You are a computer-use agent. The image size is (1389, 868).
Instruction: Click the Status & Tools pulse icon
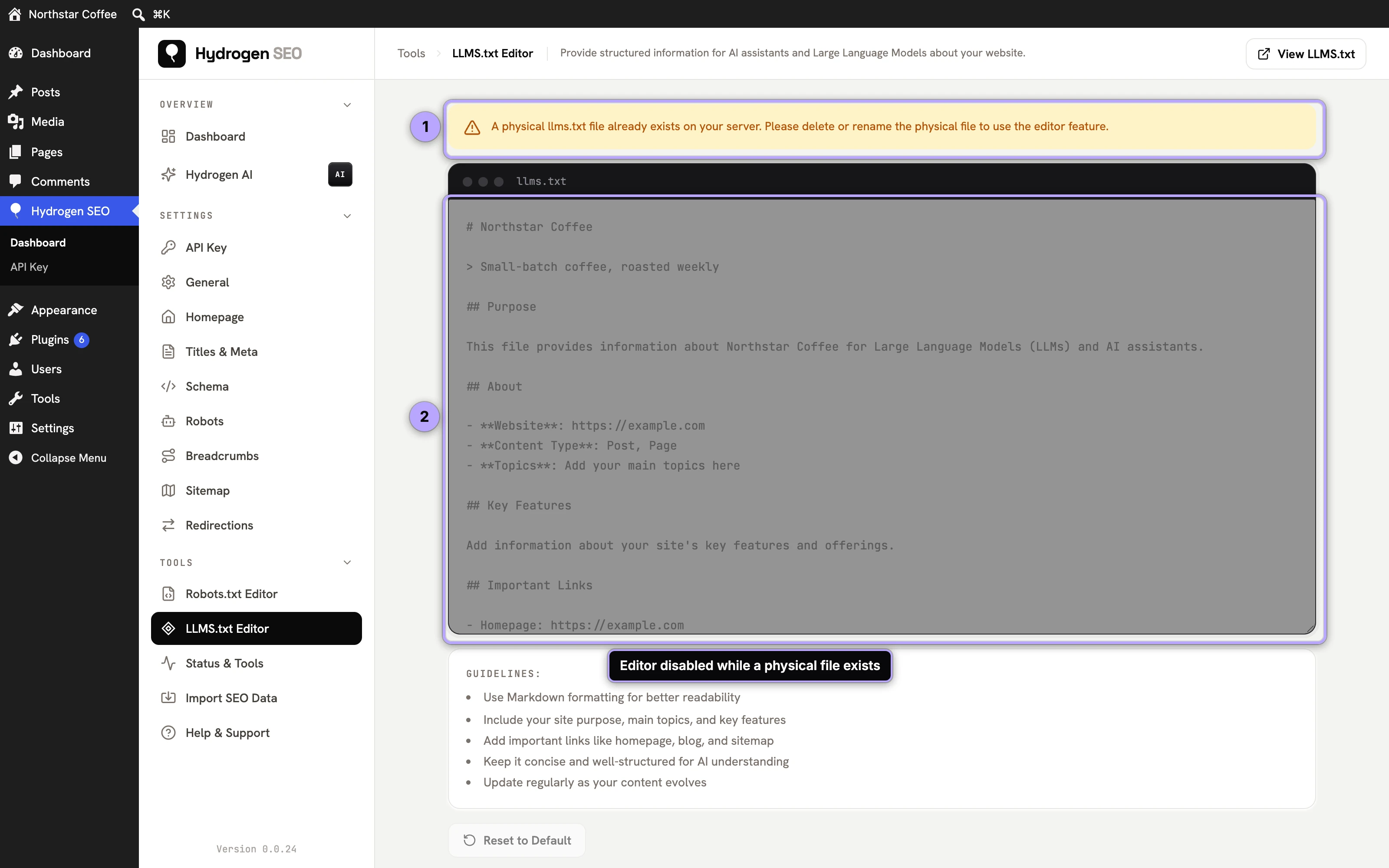(x=168, y=663)
